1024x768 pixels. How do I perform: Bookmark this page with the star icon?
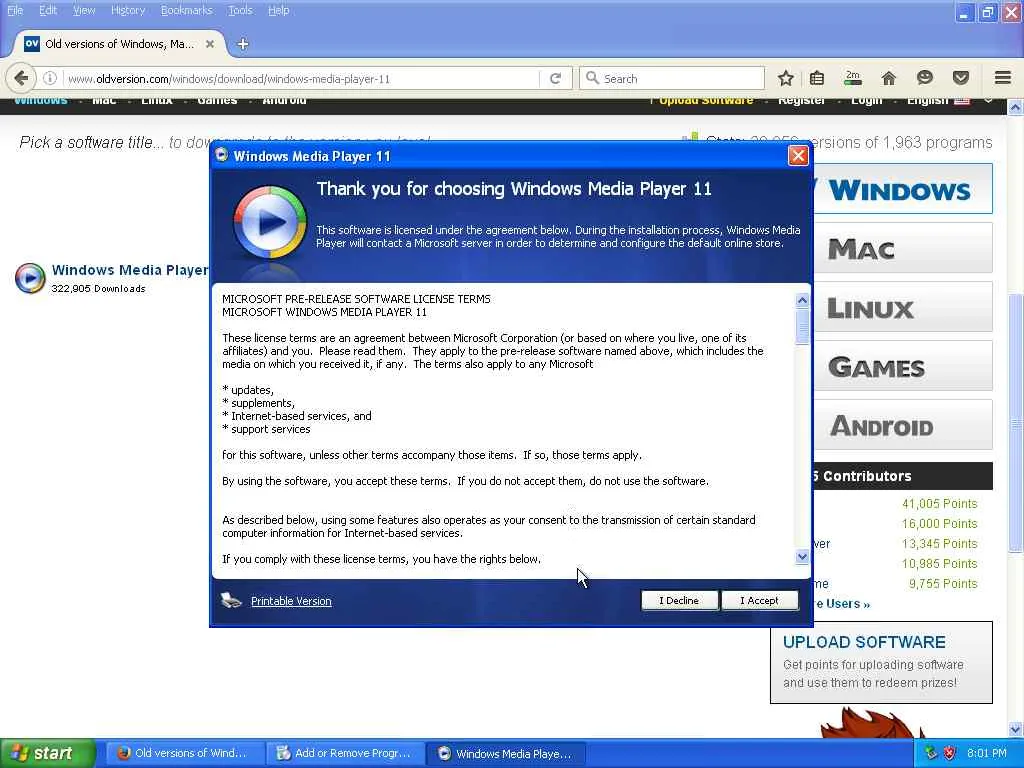click(786, 78)
